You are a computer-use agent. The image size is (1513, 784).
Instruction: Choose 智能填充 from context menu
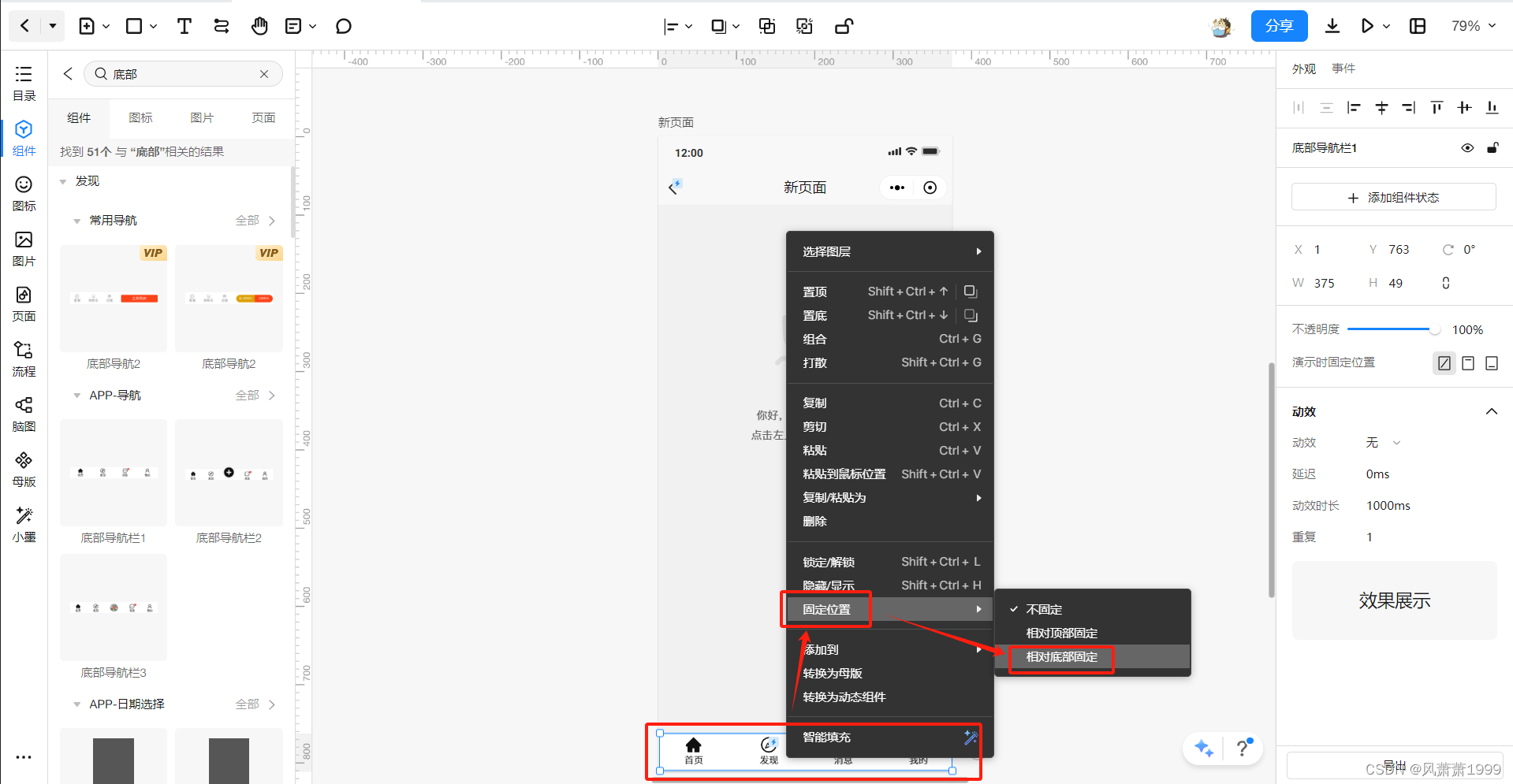click(x=890, y=738)
